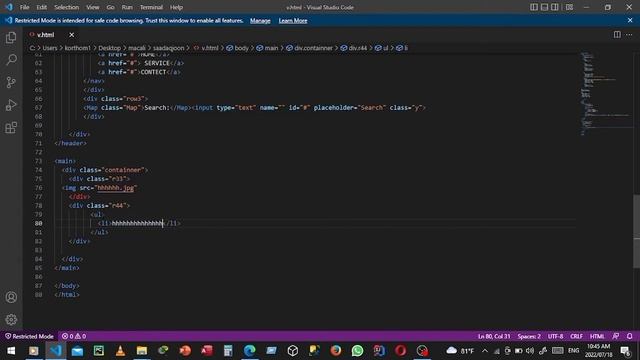Open the Search view in activity bar

(x=11, y=60)
